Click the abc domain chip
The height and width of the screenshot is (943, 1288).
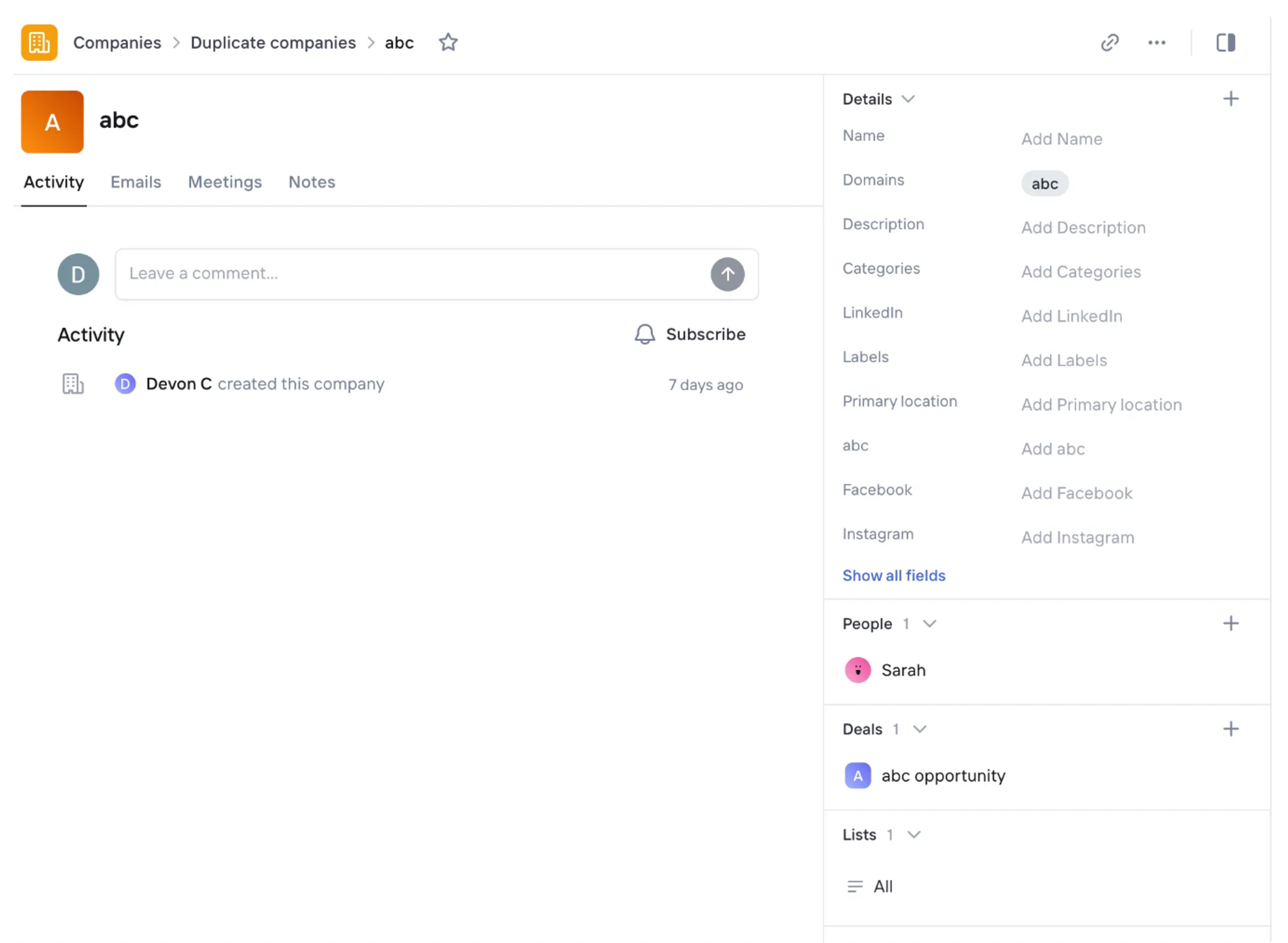1045,183
